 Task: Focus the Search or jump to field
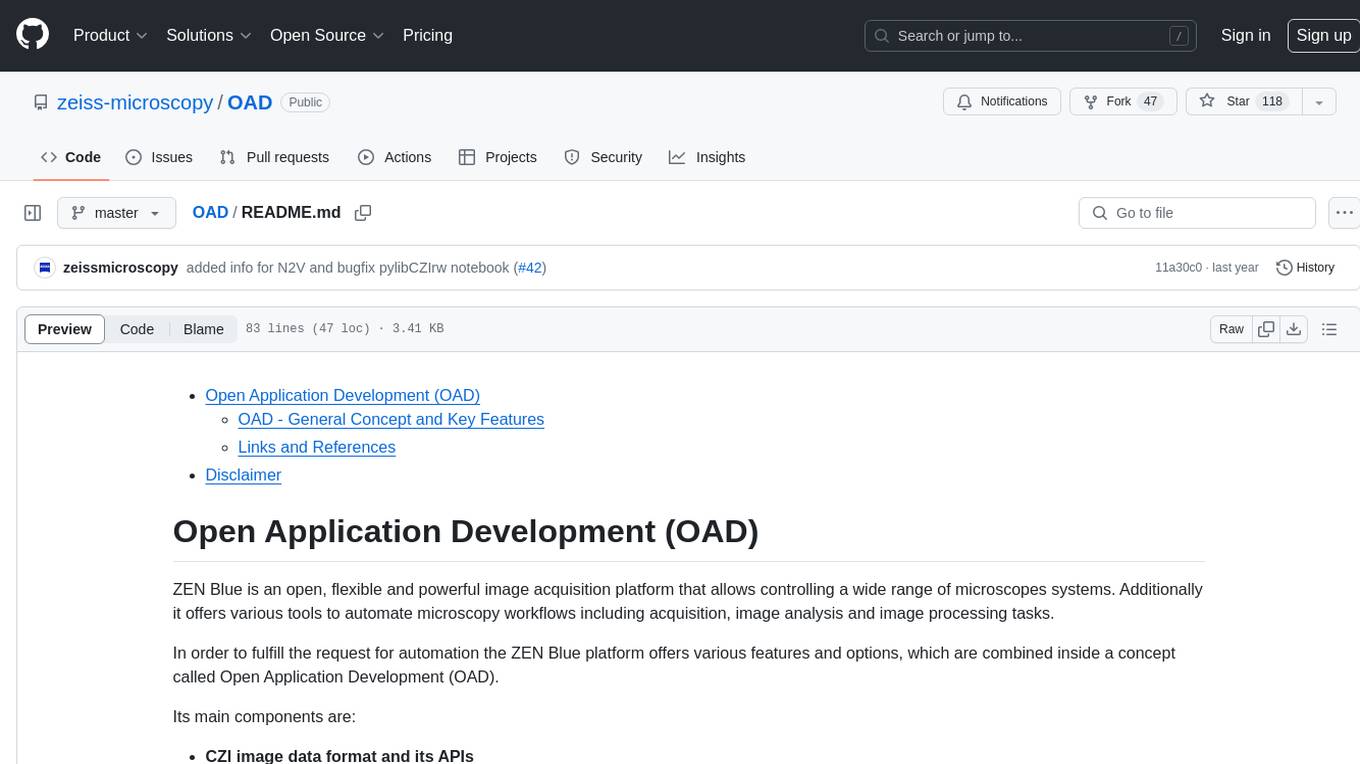click(x=1030, y=36)
